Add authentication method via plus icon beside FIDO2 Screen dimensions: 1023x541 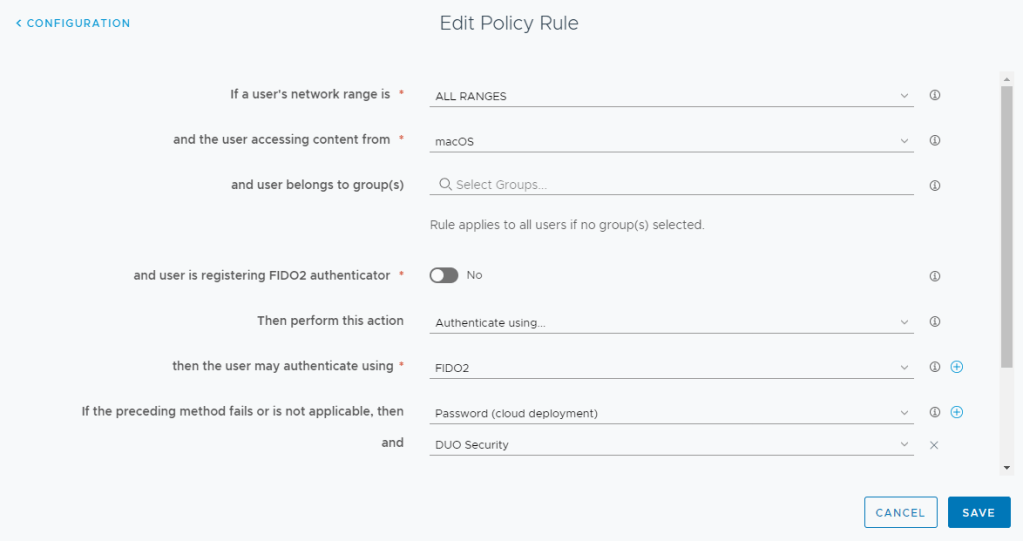[956, 367]
